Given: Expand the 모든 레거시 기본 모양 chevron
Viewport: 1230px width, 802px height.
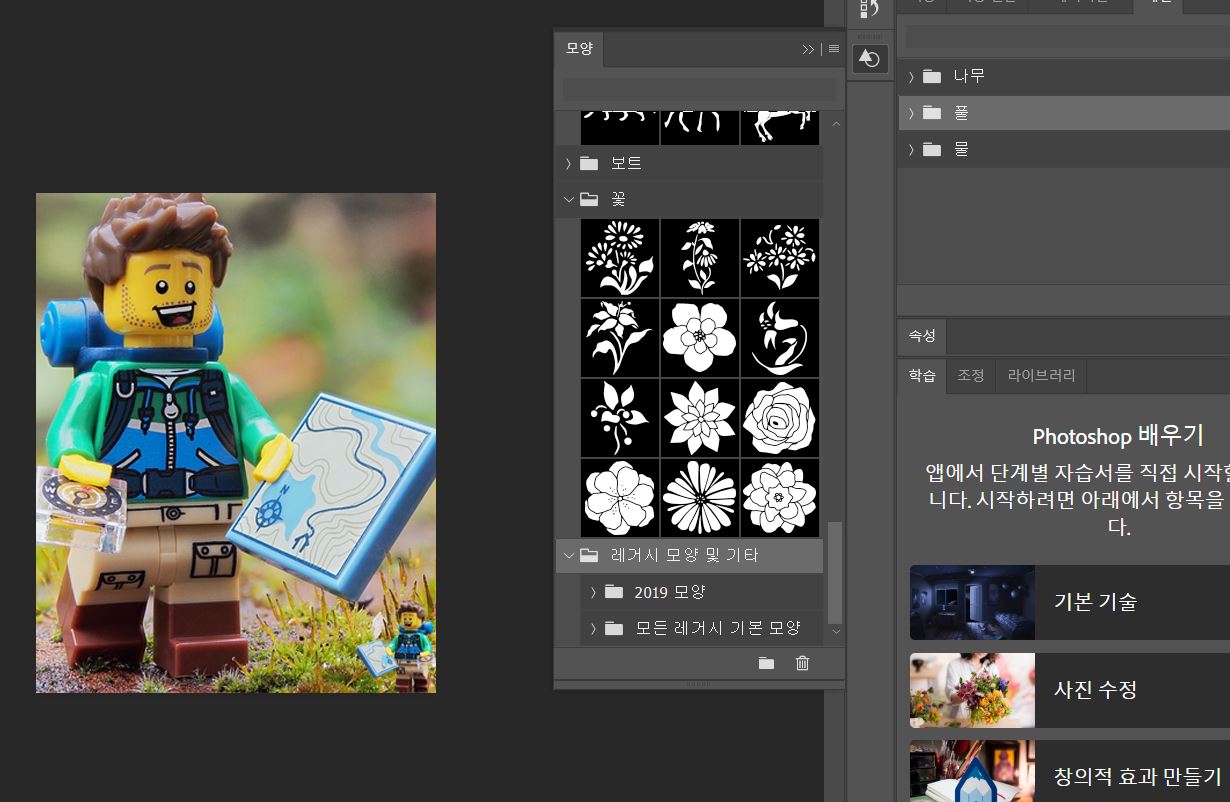Looking at the screenshot, I should click(x=592, y=628).
